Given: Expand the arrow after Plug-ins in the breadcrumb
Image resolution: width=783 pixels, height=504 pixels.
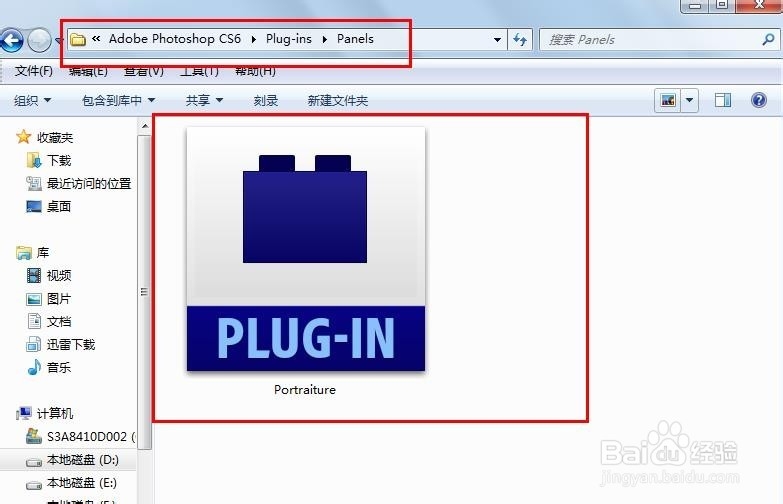Looking at the screenshot, I should point(325,39).
